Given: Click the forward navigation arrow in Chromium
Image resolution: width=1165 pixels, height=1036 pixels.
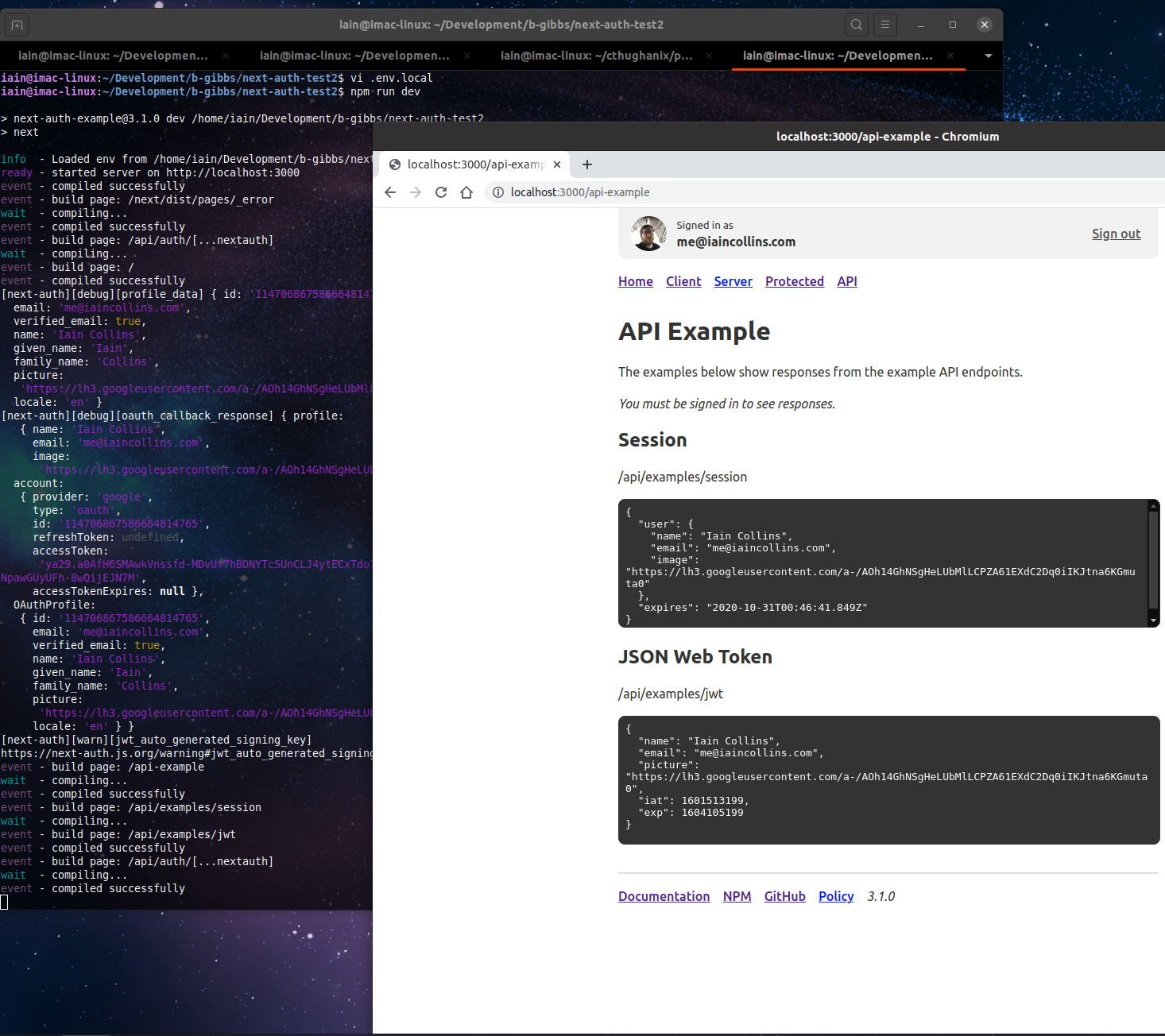Looking at the screenshot, I should pos(416,191).
